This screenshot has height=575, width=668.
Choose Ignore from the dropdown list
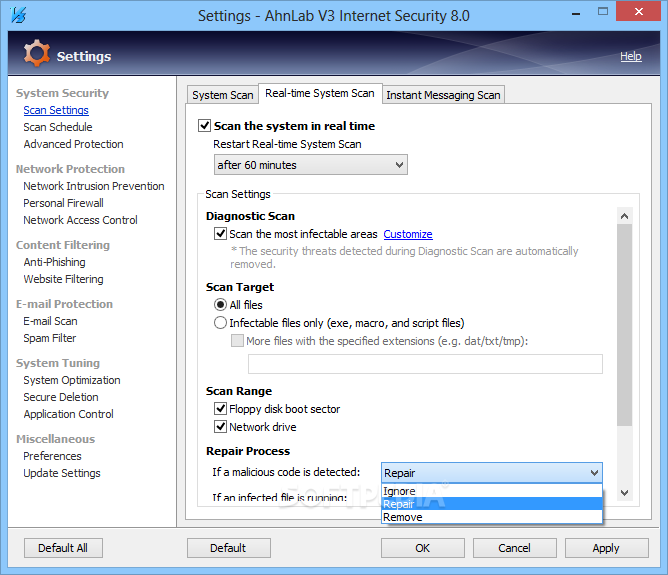[x=492, y=491]
